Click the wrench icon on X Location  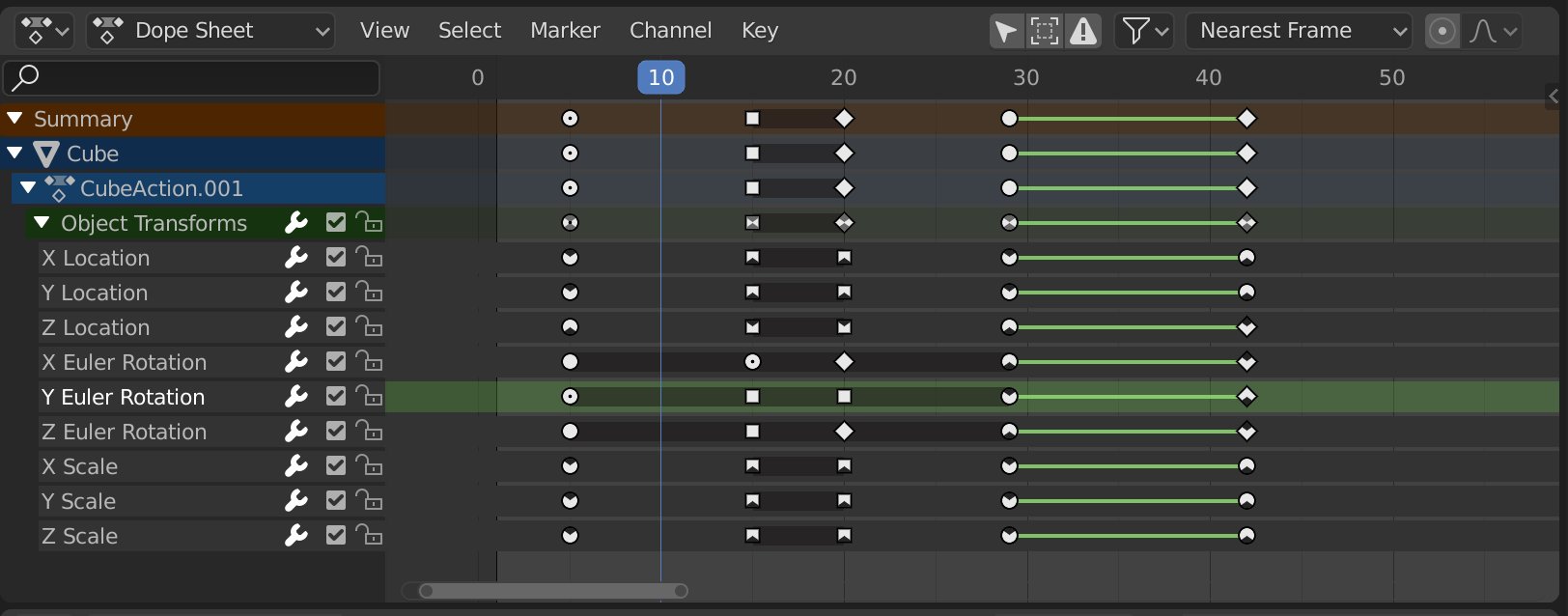[296, 258]
